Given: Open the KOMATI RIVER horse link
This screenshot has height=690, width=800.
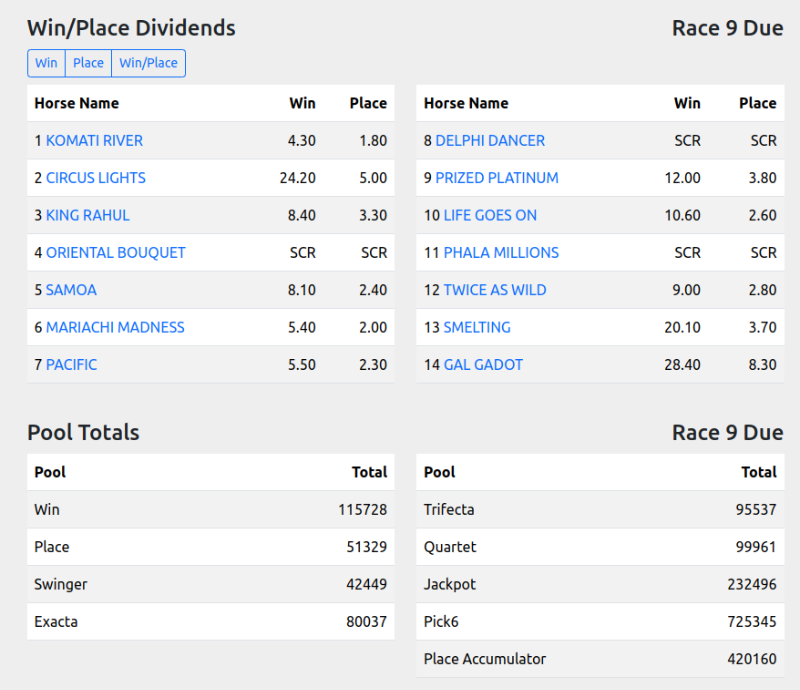Looking at the screenshot, I should (94, 141).
